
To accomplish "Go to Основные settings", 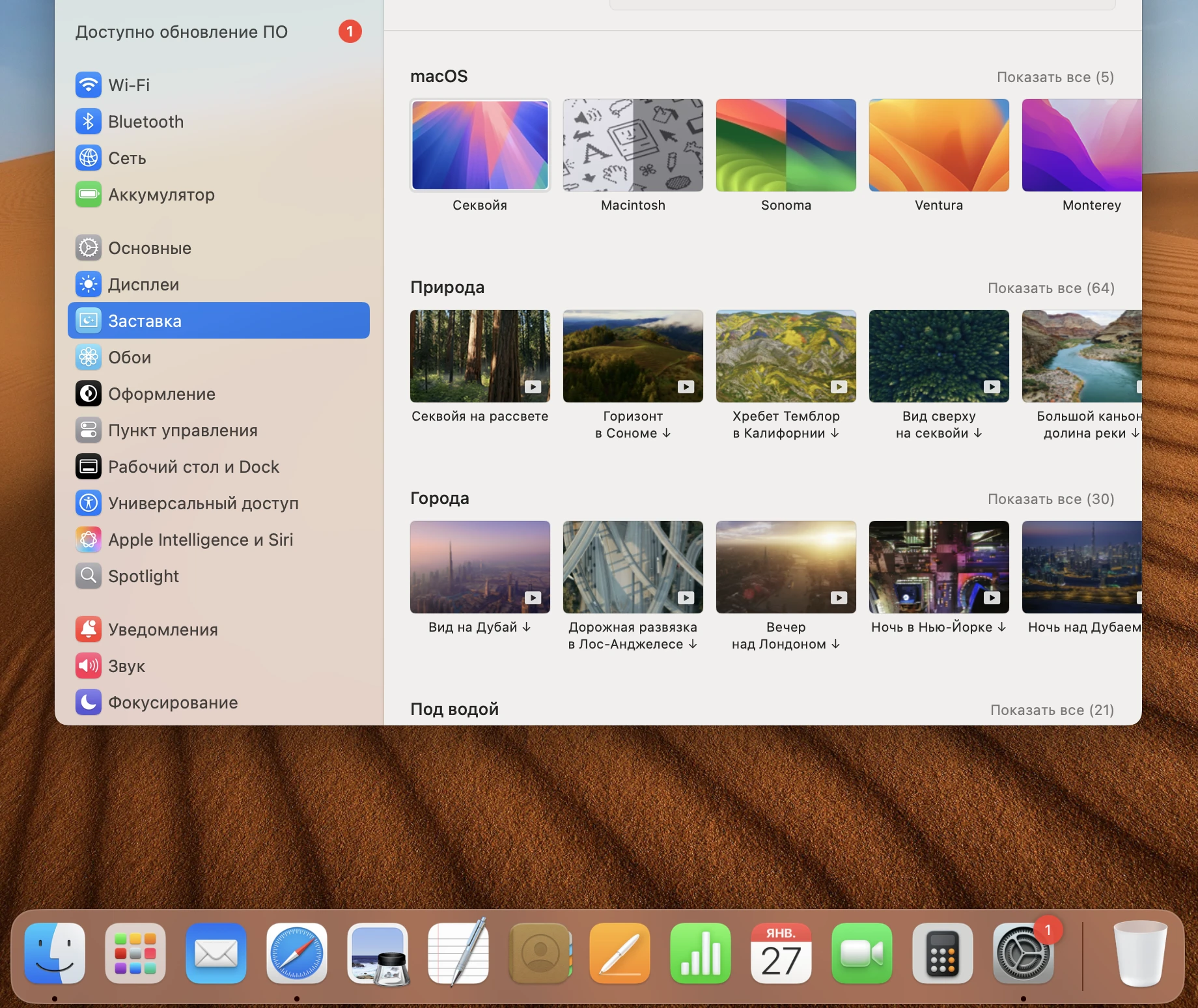I will pyautogui.click(x=218, y=248).
